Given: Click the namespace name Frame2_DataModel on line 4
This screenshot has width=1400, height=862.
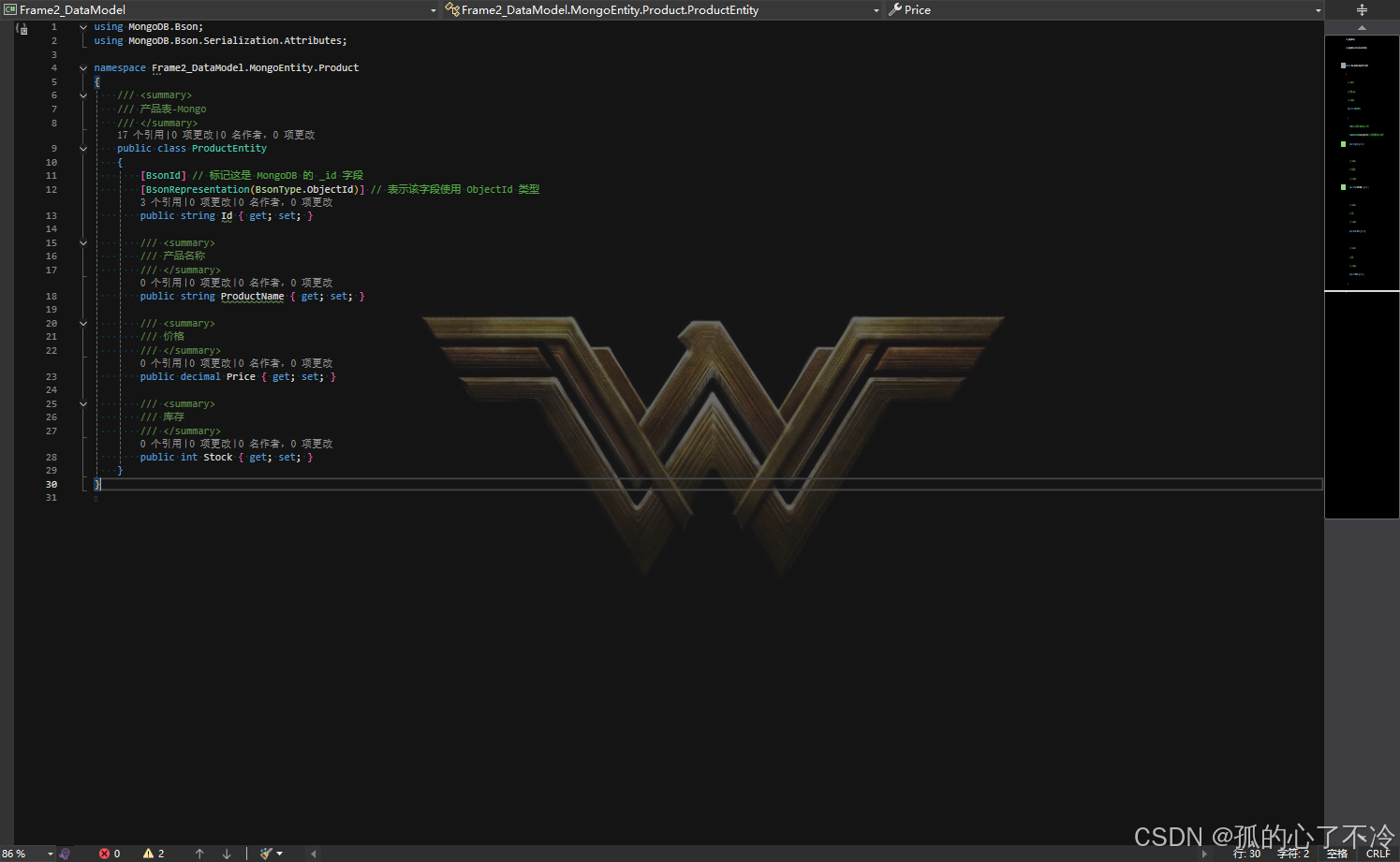Looking at the screenshot, I should [197, 68].
